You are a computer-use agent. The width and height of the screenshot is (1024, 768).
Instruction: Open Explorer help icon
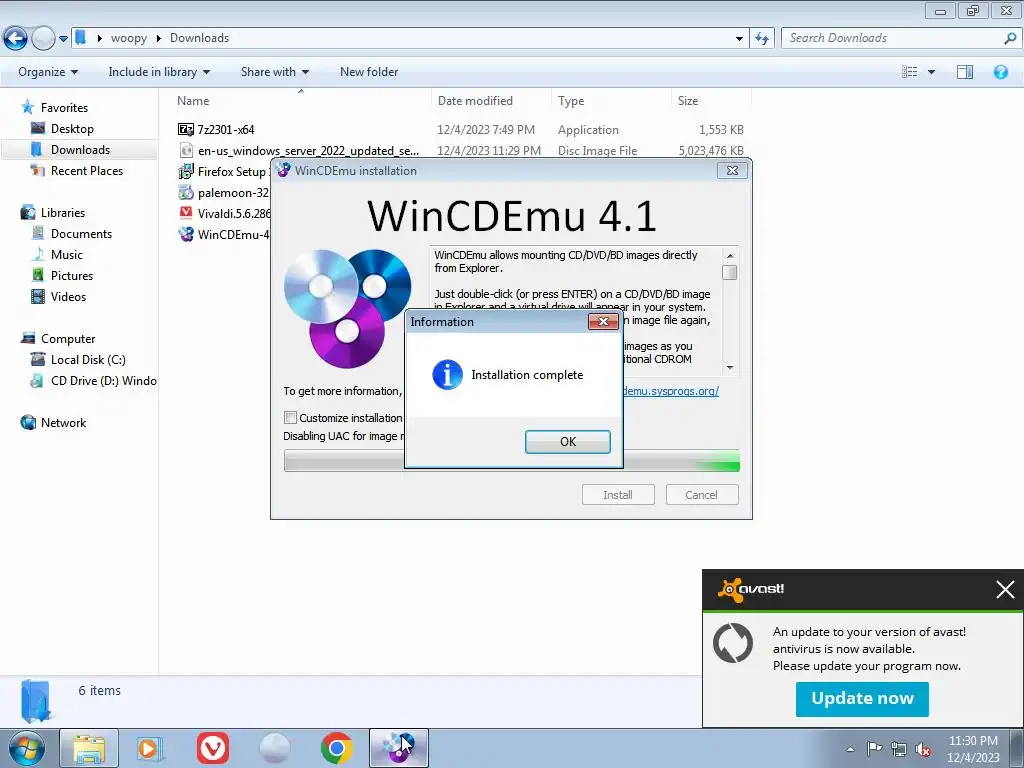pos(1000,72)
